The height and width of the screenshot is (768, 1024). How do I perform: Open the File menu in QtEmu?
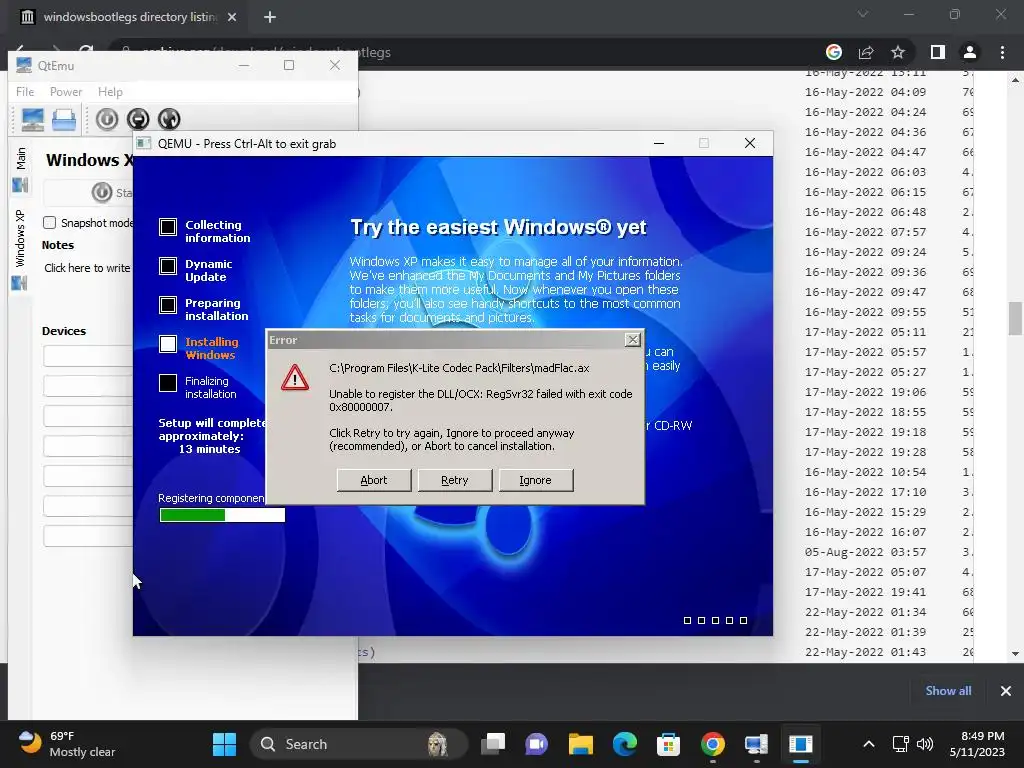[25, 92]
